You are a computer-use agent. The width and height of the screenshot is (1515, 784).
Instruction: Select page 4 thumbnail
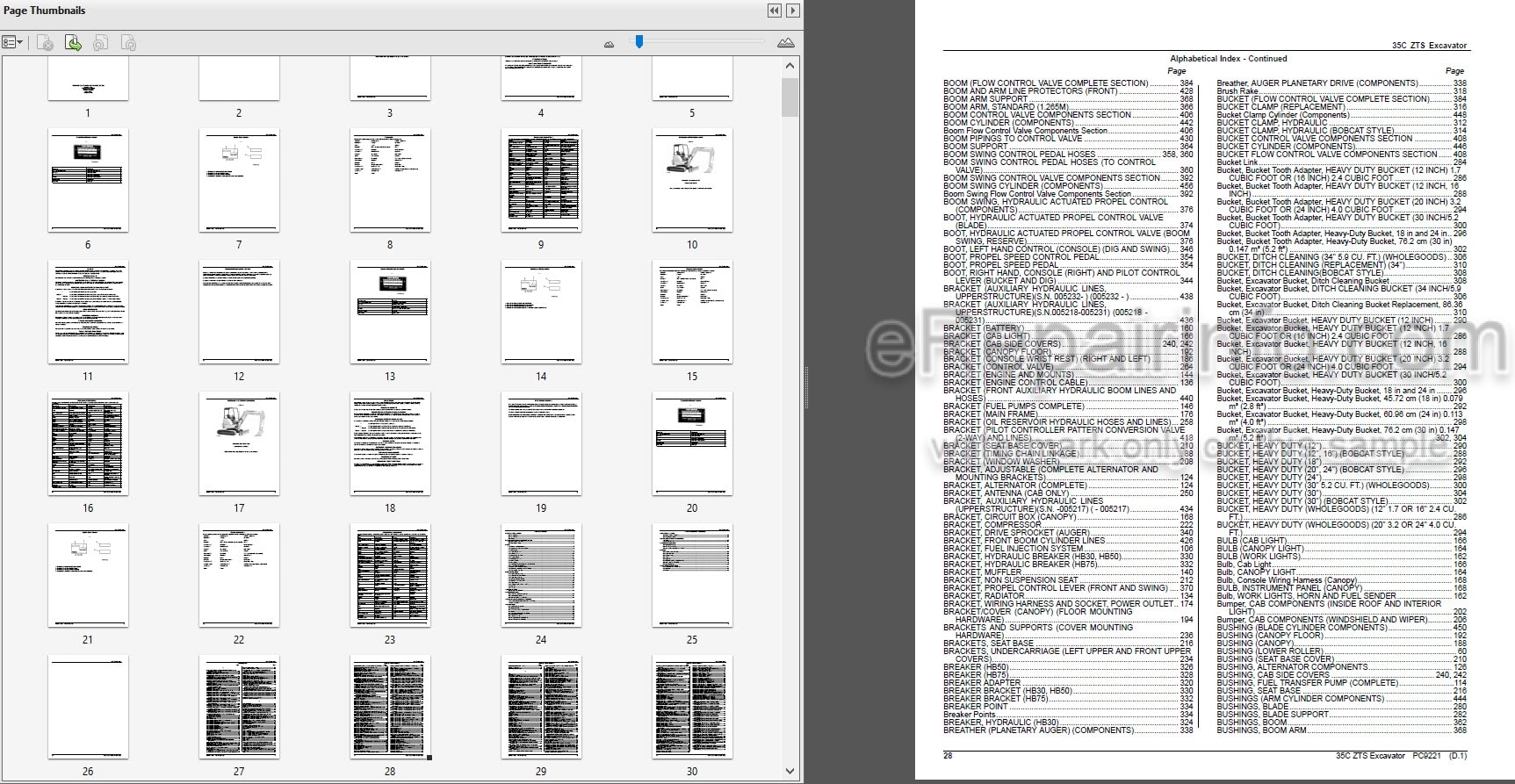(x=541, y=79)
